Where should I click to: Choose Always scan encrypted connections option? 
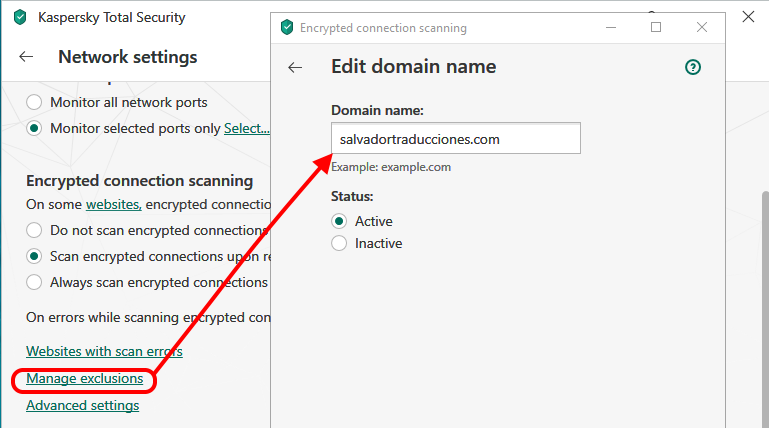[x=35, y=282]
